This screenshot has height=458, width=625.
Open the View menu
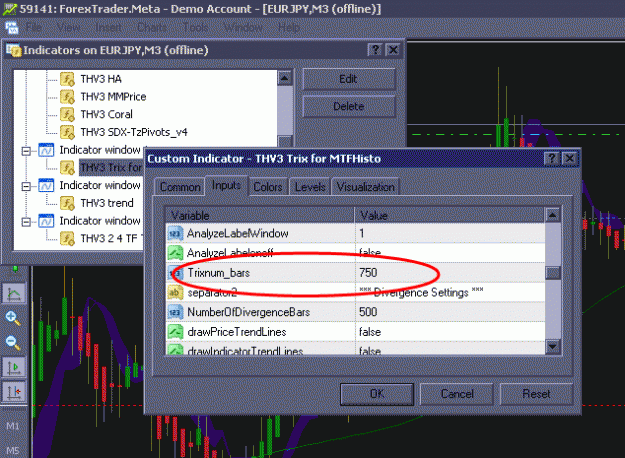(x=68, y=28)
